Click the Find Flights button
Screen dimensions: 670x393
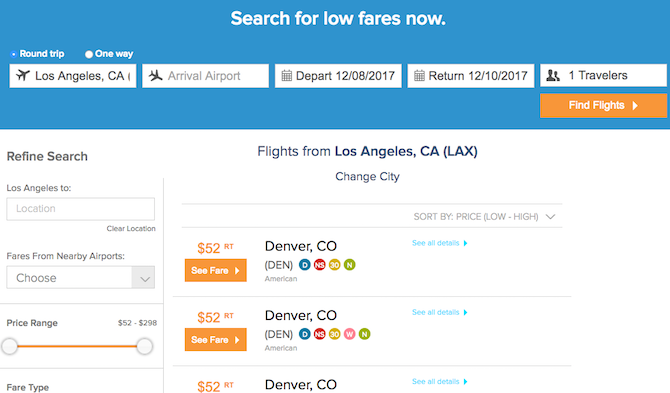(603, 106)
